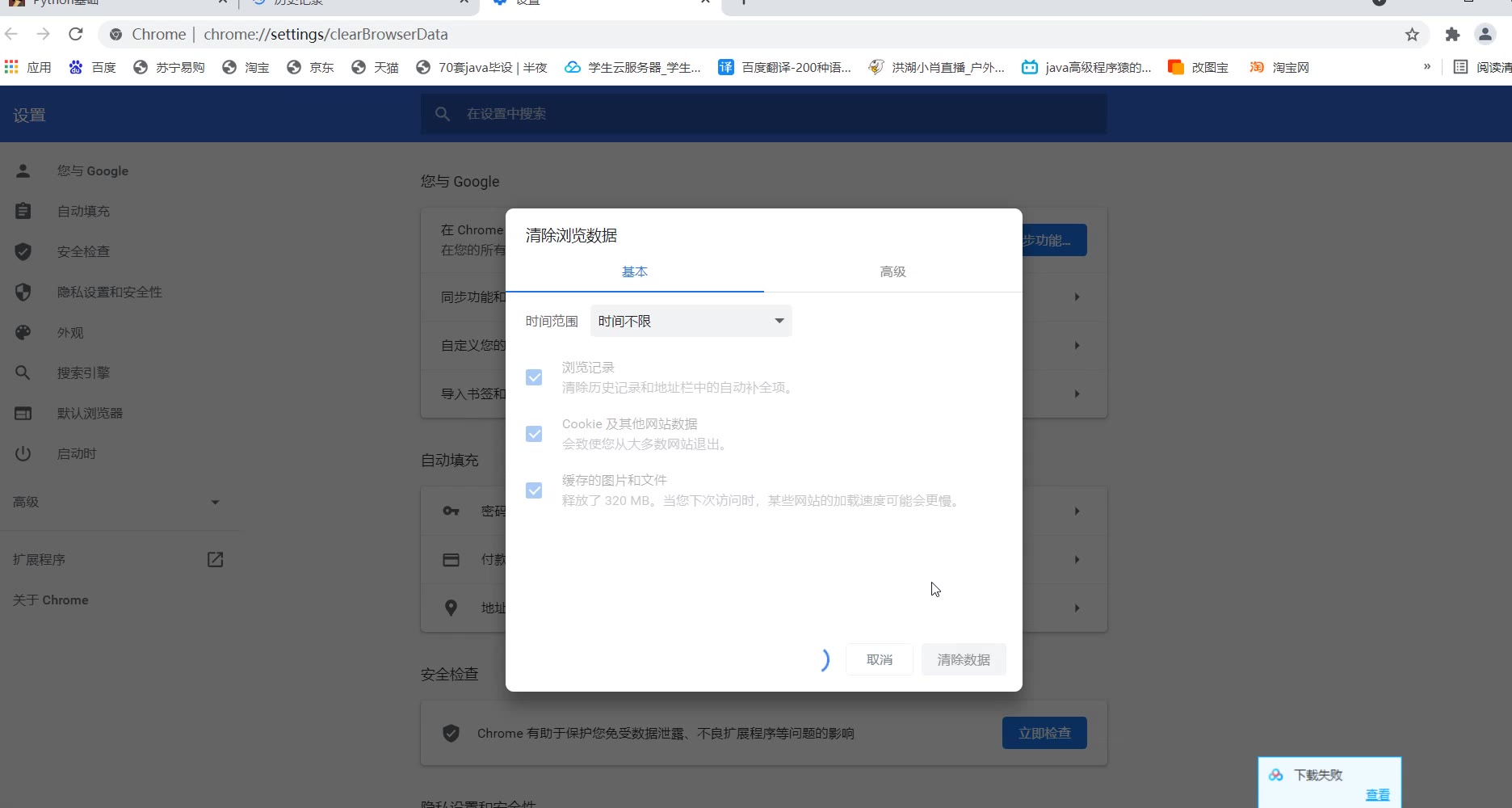Viewport: 1512px width, 808px height.
Task: Open the 学生云服务器 bookmark
Action: click(x=632, y=67)
